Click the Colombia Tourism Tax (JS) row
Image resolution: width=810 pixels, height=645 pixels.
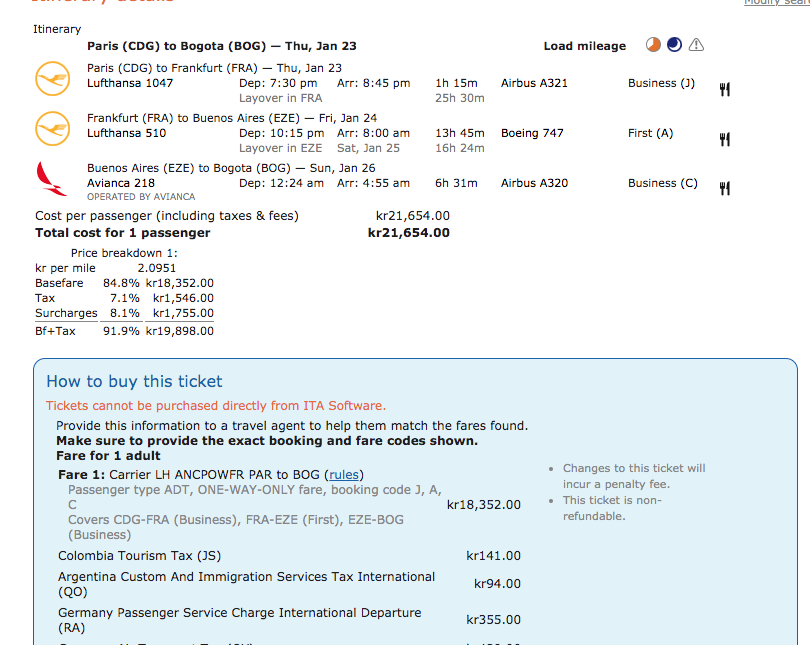[139, 556]
